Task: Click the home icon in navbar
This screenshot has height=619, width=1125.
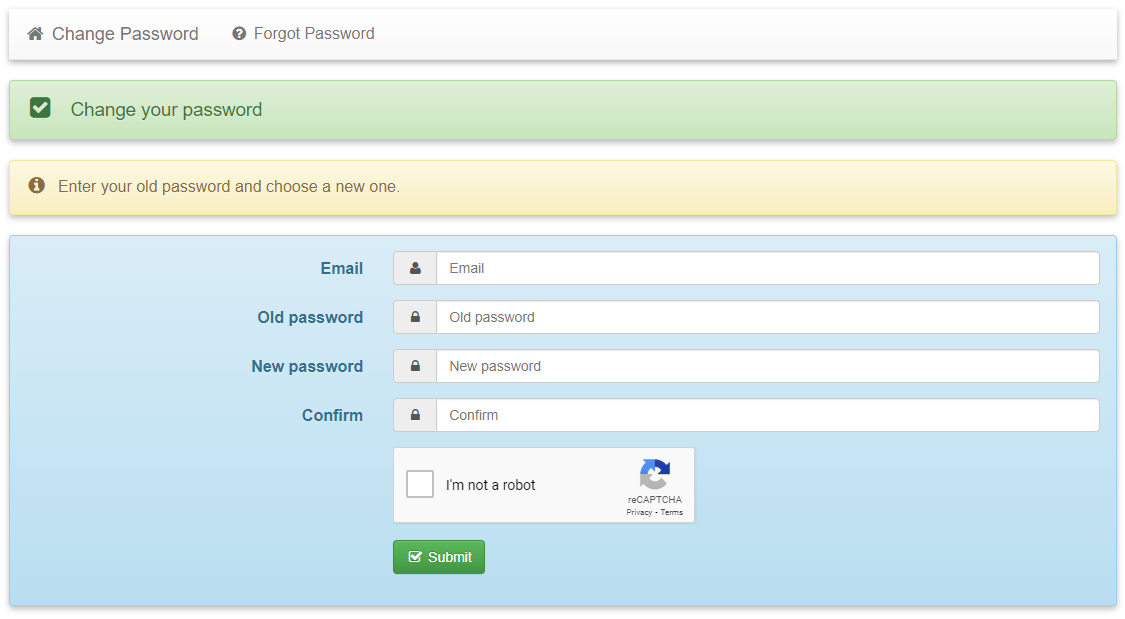Action: (35, 34)
